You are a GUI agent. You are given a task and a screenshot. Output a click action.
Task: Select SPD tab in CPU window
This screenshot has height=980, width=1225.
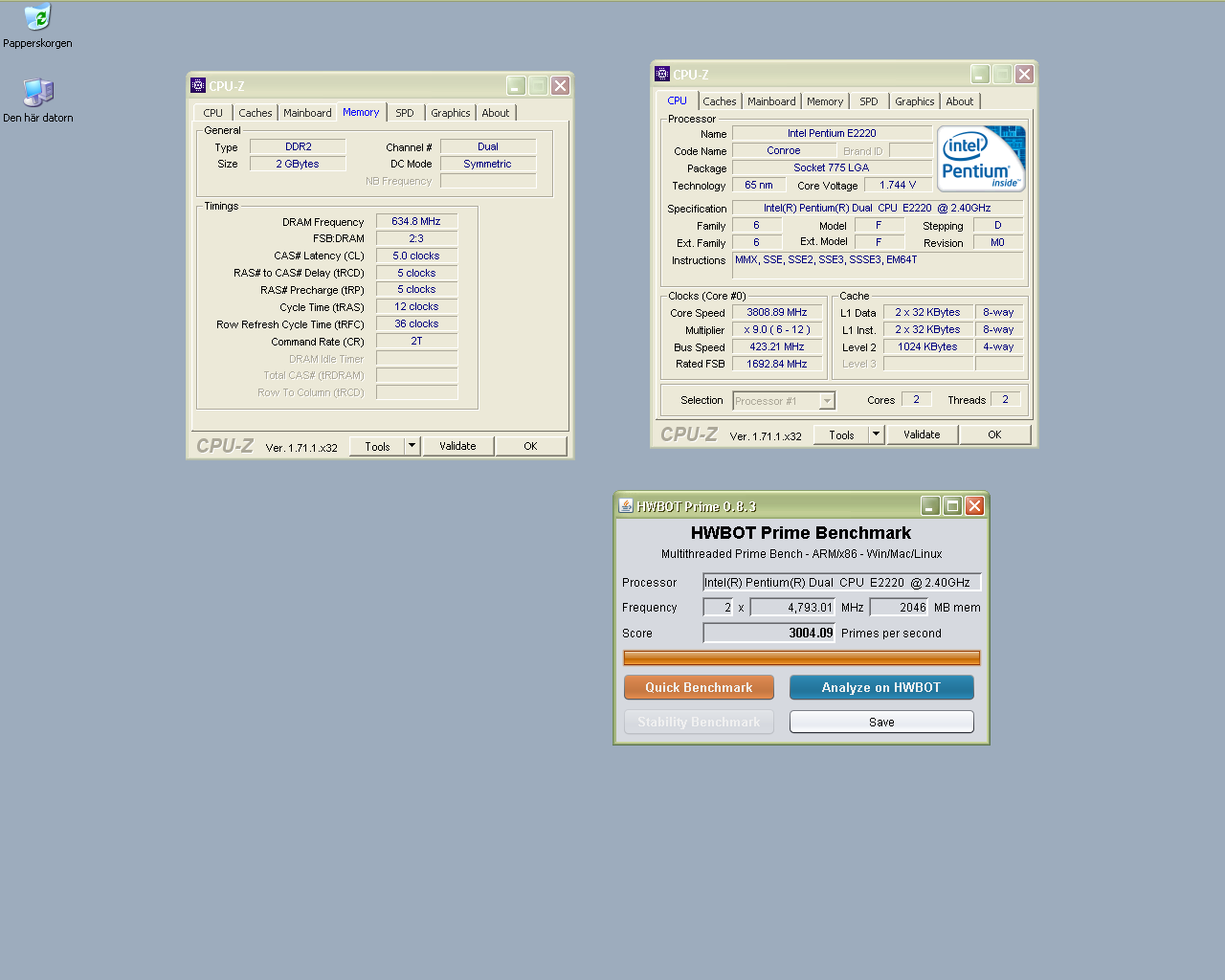pos(869,101)
